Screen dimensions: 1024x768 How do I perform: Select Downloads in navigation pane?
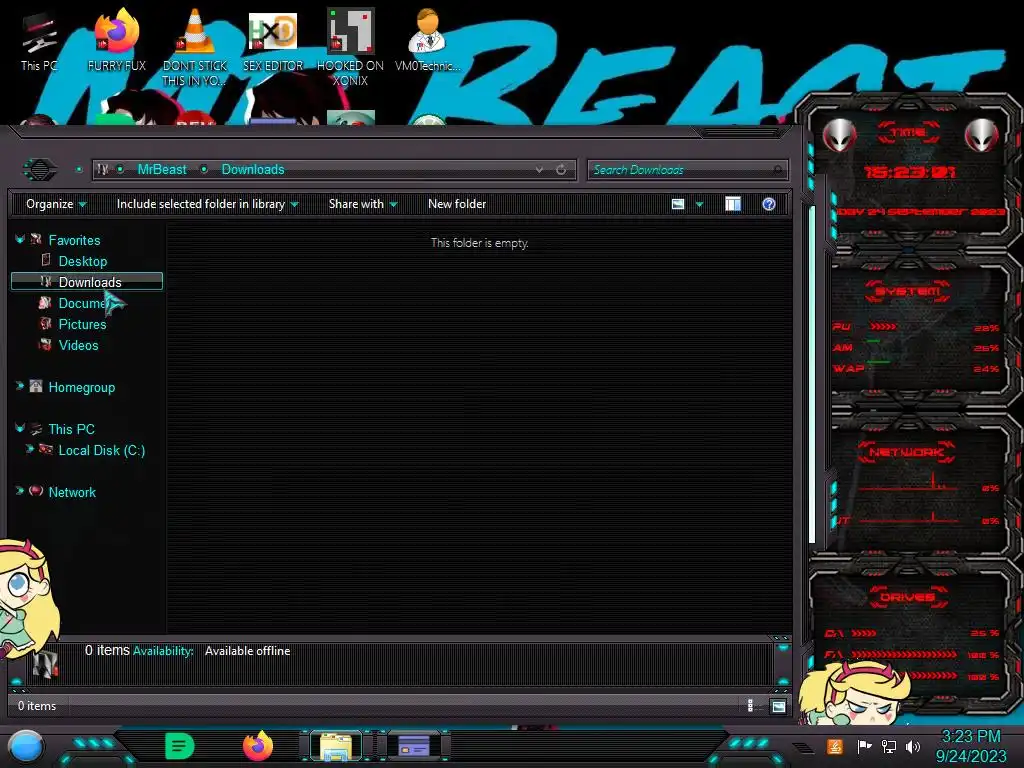pyautogui.click(x=87, y=281)
